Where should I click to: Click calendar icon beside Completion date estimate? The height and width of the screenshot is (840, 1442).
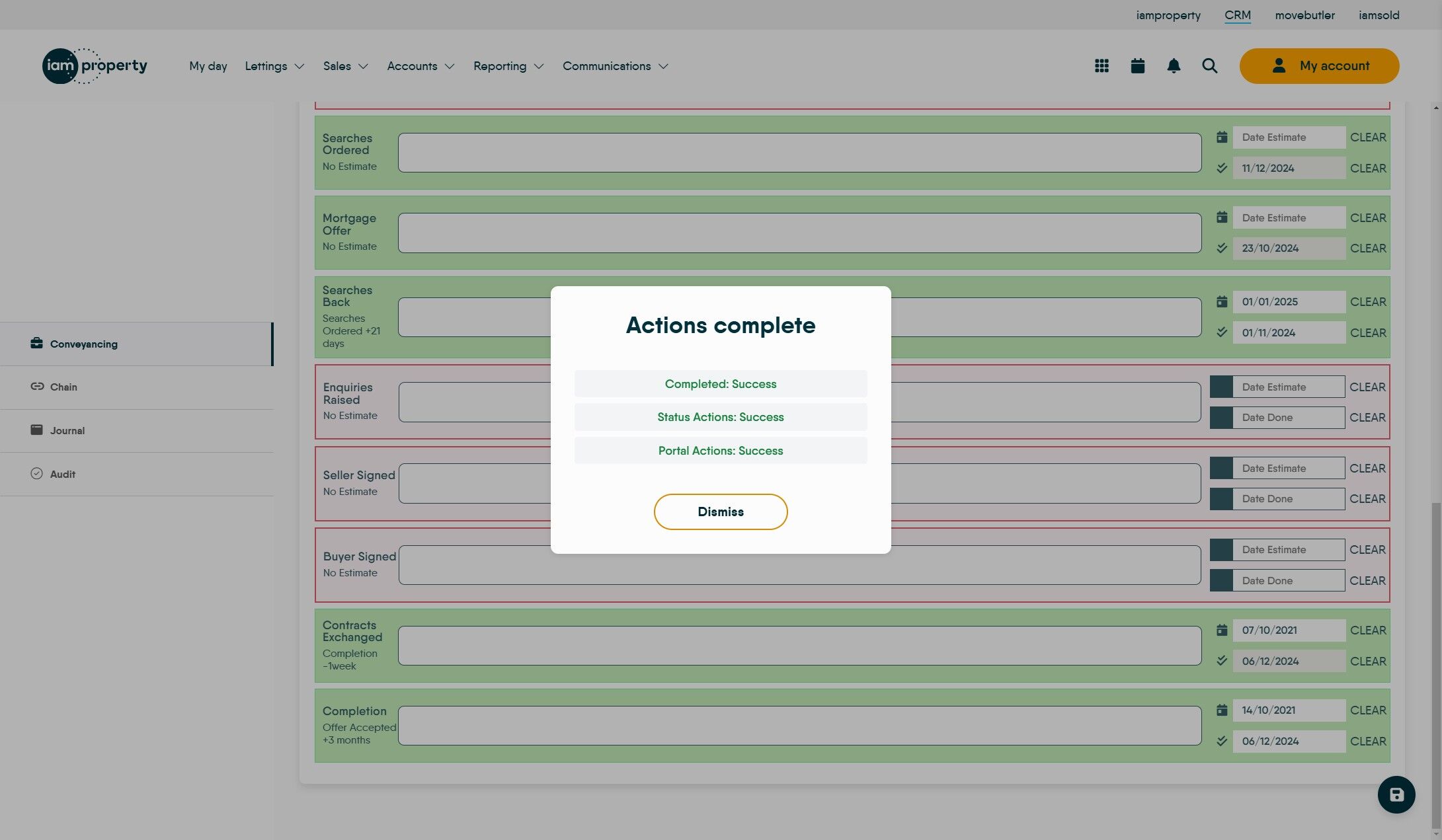(x=1222, y=710)
